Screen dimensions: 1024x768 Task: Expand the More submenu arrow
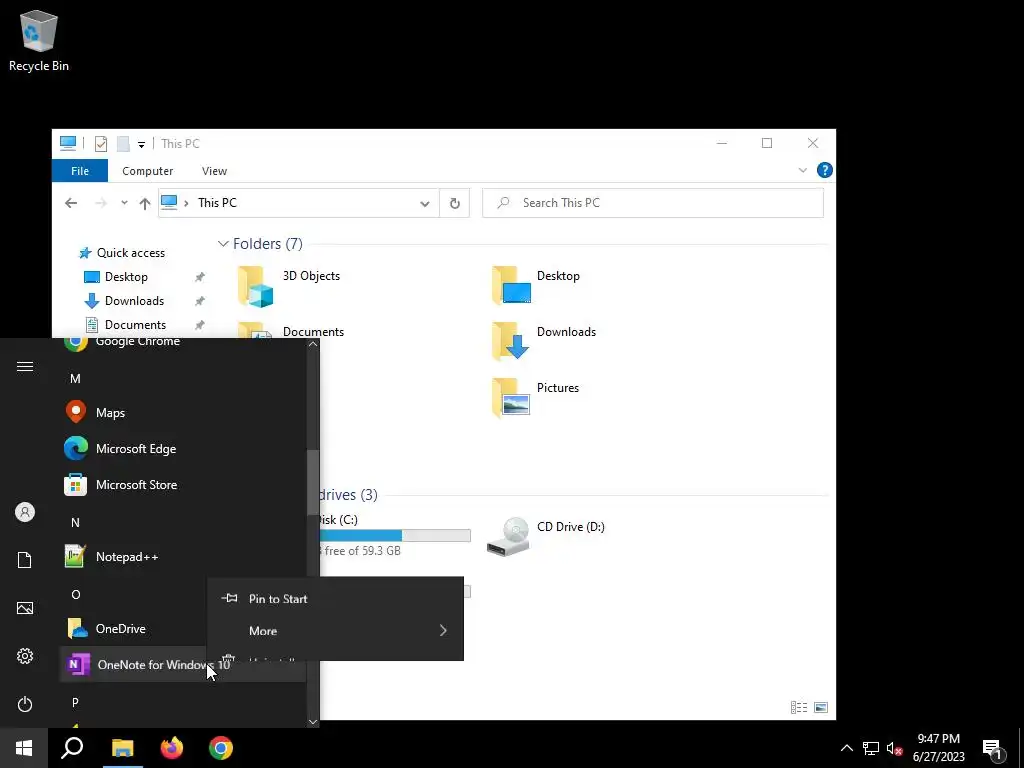(x=443, y=630)
